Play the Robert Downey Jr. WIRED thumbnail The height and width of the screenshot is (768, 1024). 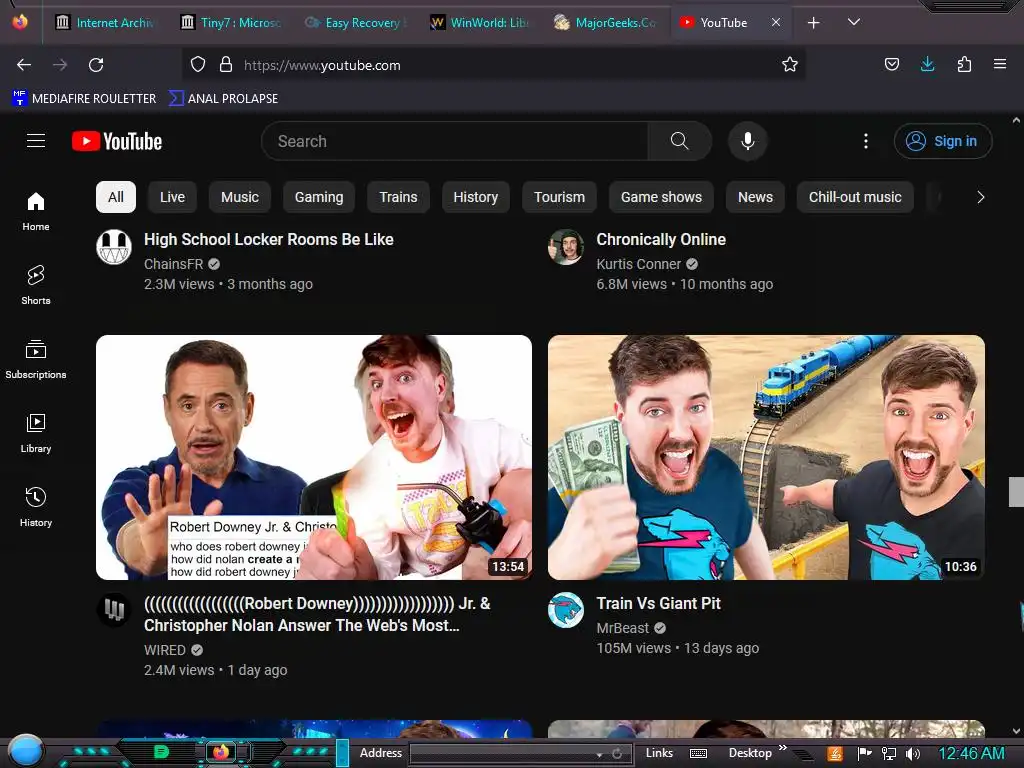pos(313,457)
